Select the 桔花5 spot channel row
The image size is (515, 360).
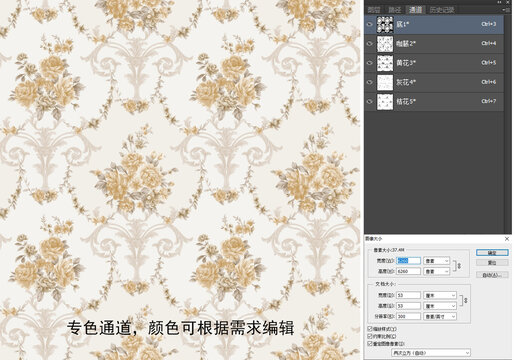[434, 101]
